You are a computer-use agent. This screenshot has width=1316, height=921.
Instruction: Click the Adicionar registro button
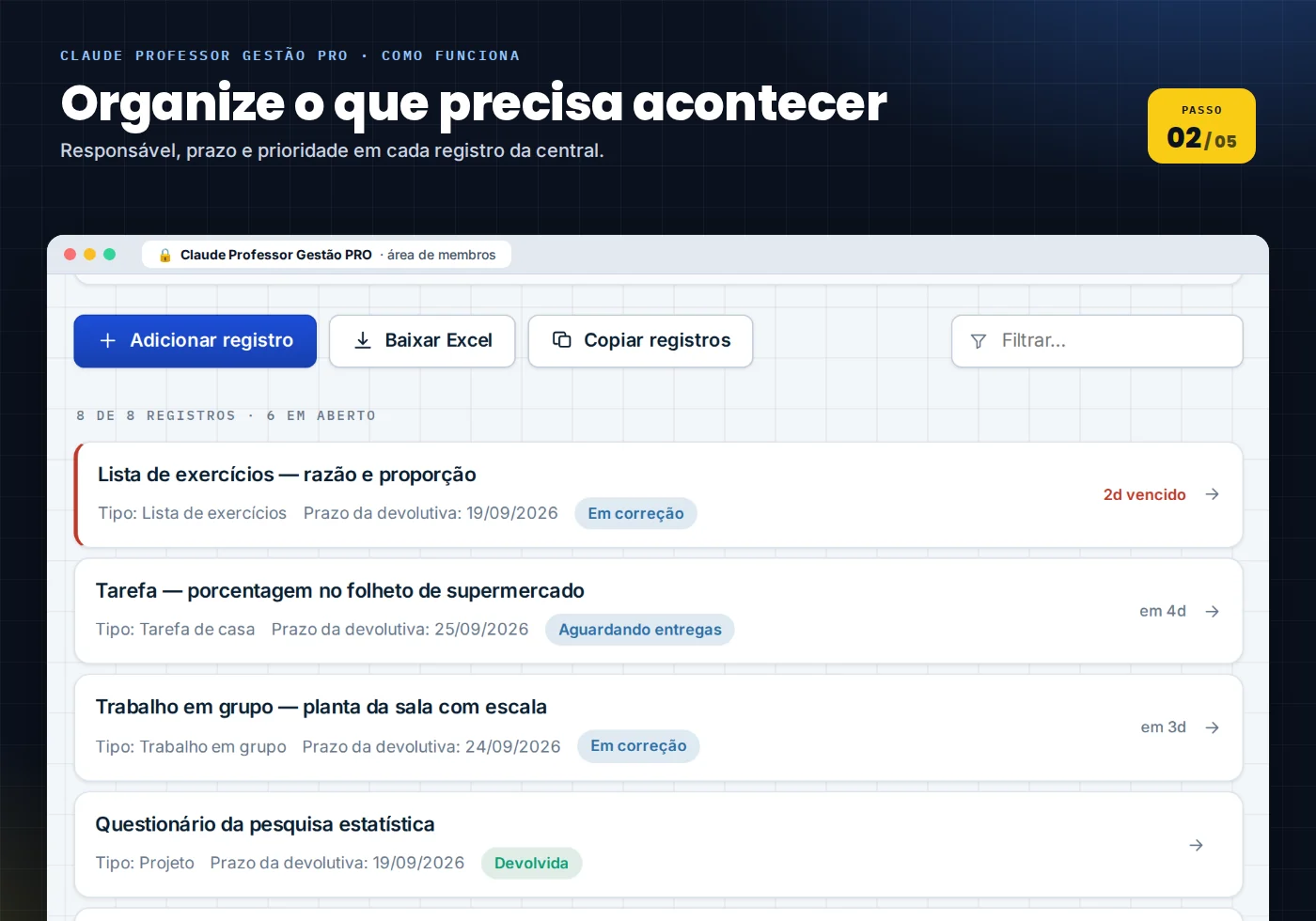click(196, 341)
